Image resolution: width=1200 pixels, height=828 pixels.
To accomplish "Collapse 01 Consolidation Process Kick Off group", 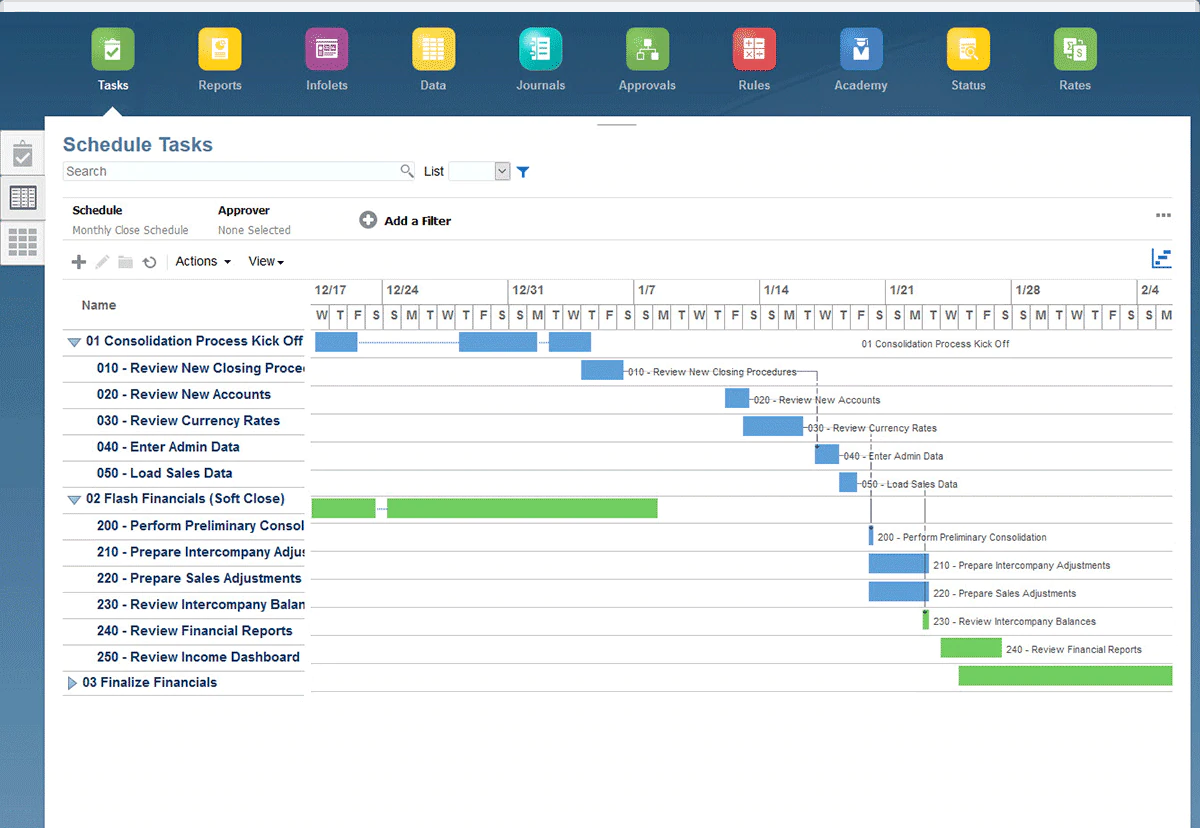I will coord(74,342).
